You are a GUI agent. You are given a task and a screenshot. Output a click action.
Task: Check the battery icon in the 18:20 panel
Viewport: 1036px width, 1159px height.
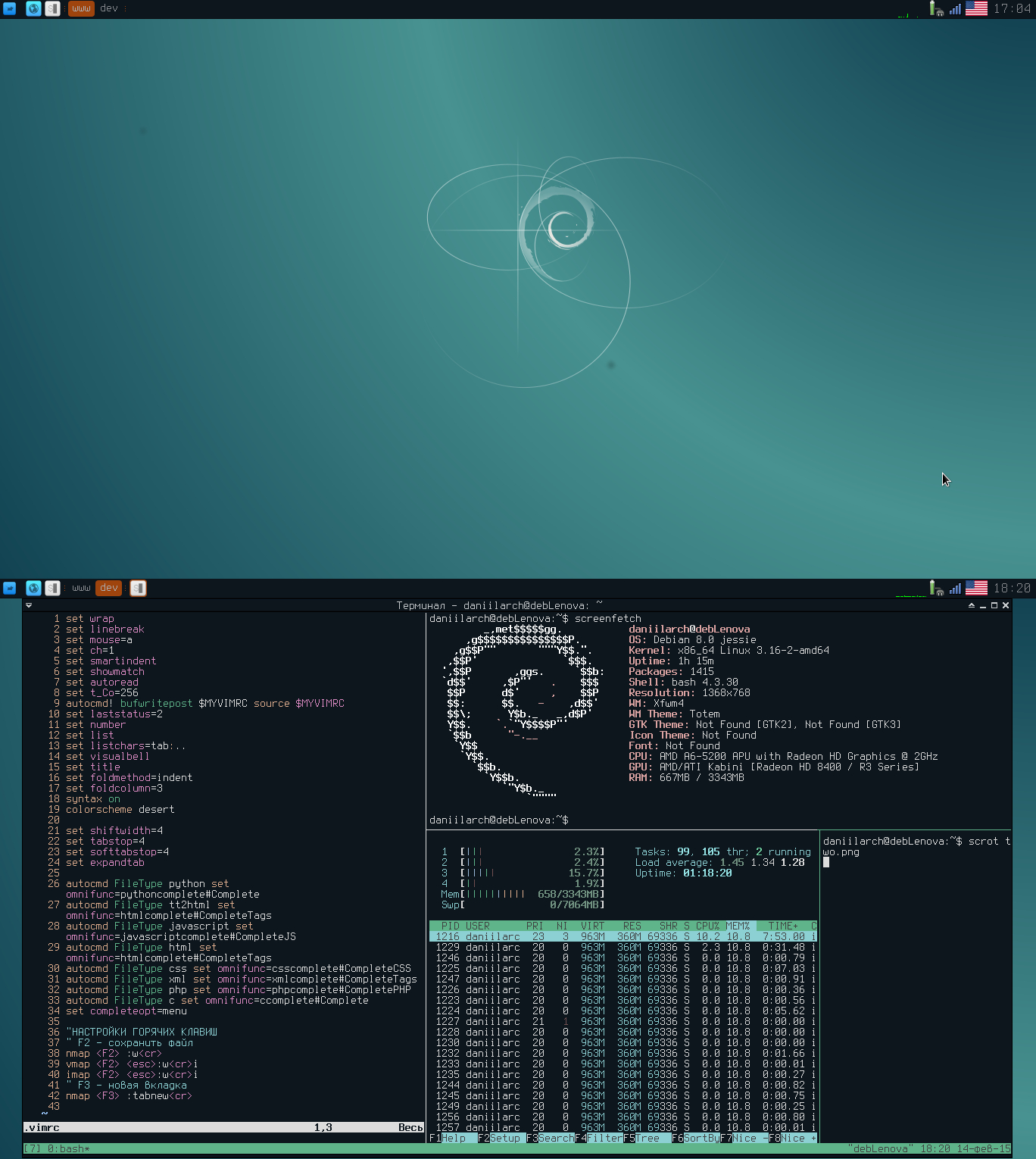(x=936, y=588)
